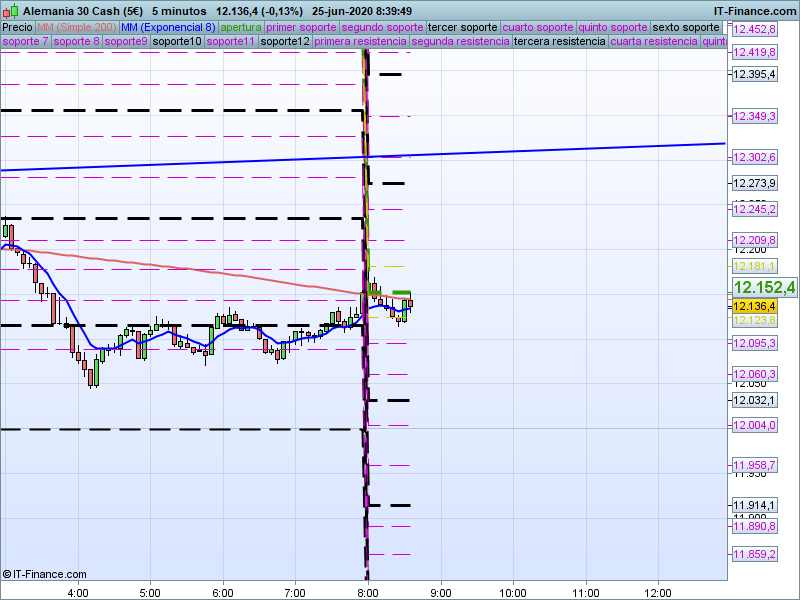Screen dimensions: 800x600
Task: Click the 12.136,4 (-0,13%) quote in header
Action: [259, 11]
